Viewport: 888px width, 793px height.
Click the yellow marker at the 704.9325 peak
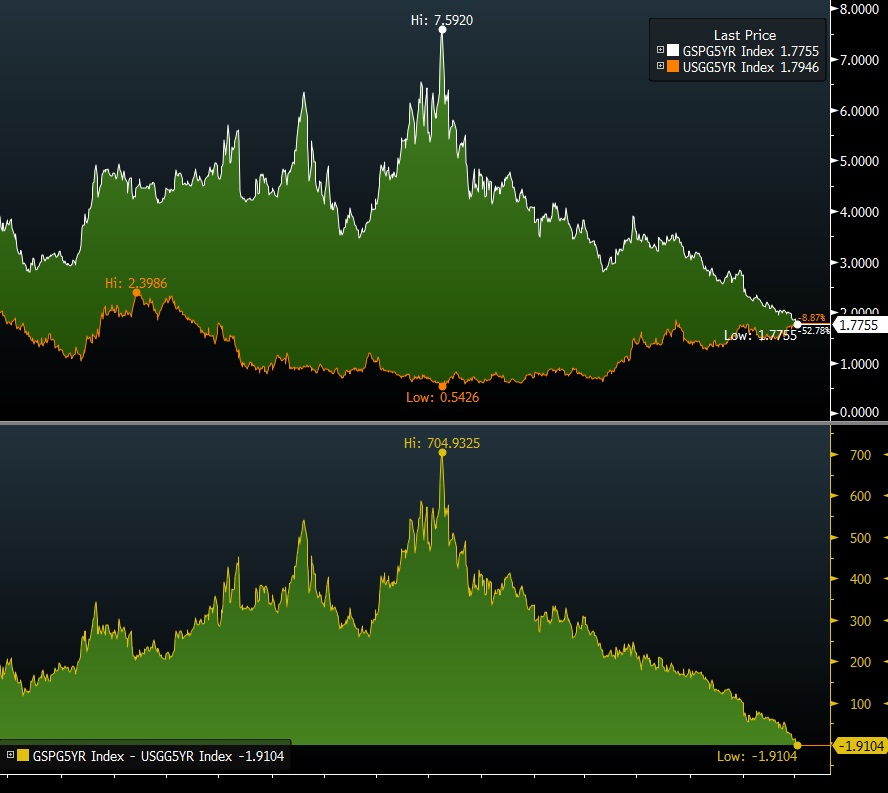point(442,453)
